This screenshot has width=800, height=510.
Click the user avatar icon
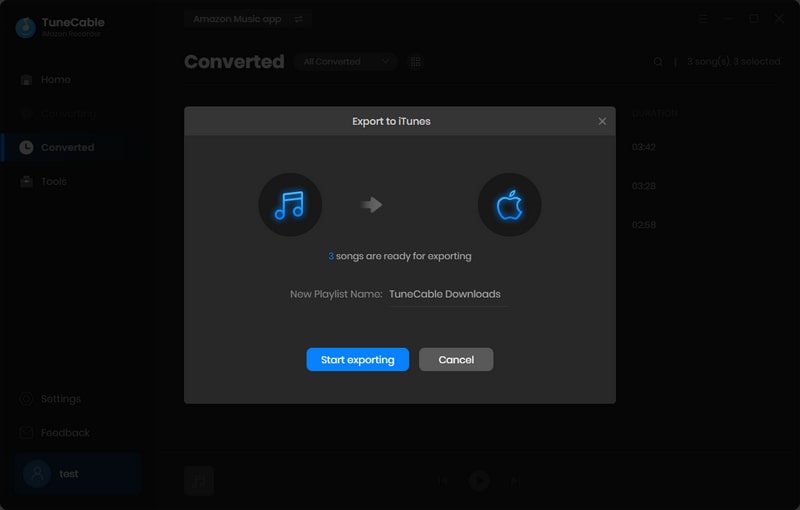37,474
